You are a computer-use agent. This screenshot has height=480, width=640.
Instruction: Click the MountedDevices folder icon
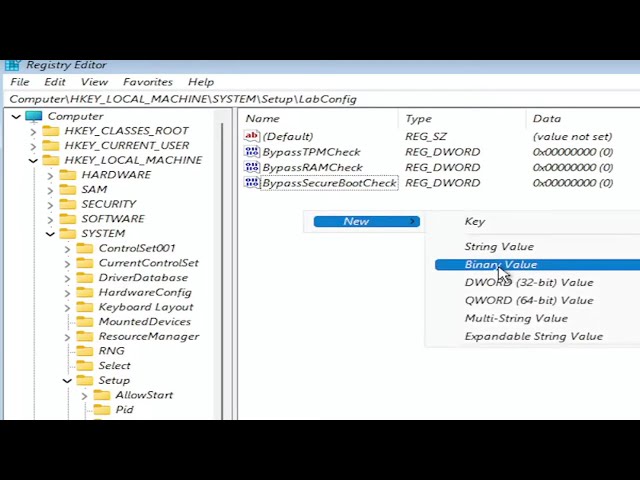[x=85, y=322]
